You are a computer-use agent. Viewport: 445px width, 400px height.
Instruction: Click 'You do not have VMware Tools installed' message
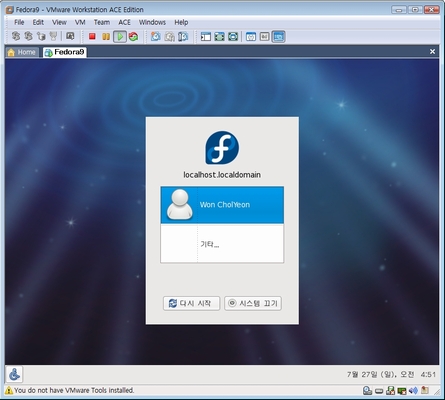[x=74, y=390]
